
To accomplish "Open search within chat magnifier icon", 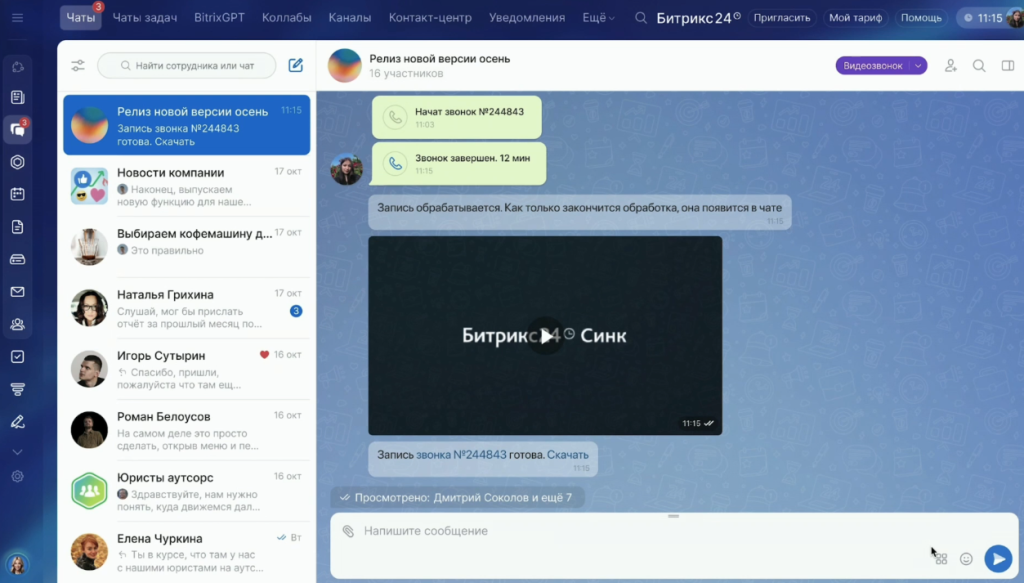I will tap(979, 66).
